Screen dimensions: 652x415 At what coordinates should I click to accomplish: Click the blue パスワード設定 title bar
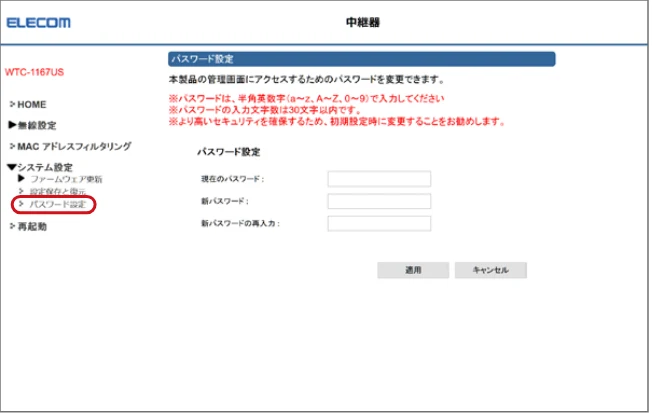pyautogui.click(x=363, y=59)
